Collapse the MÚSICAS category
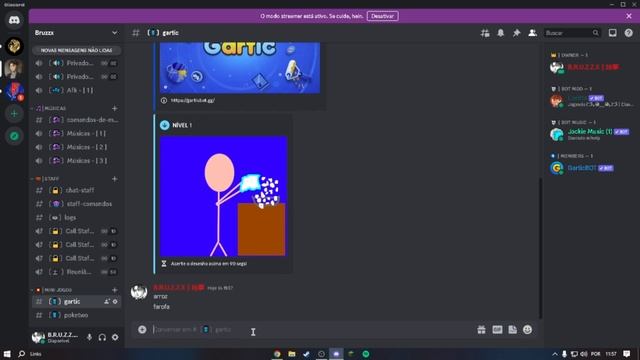 51,108
